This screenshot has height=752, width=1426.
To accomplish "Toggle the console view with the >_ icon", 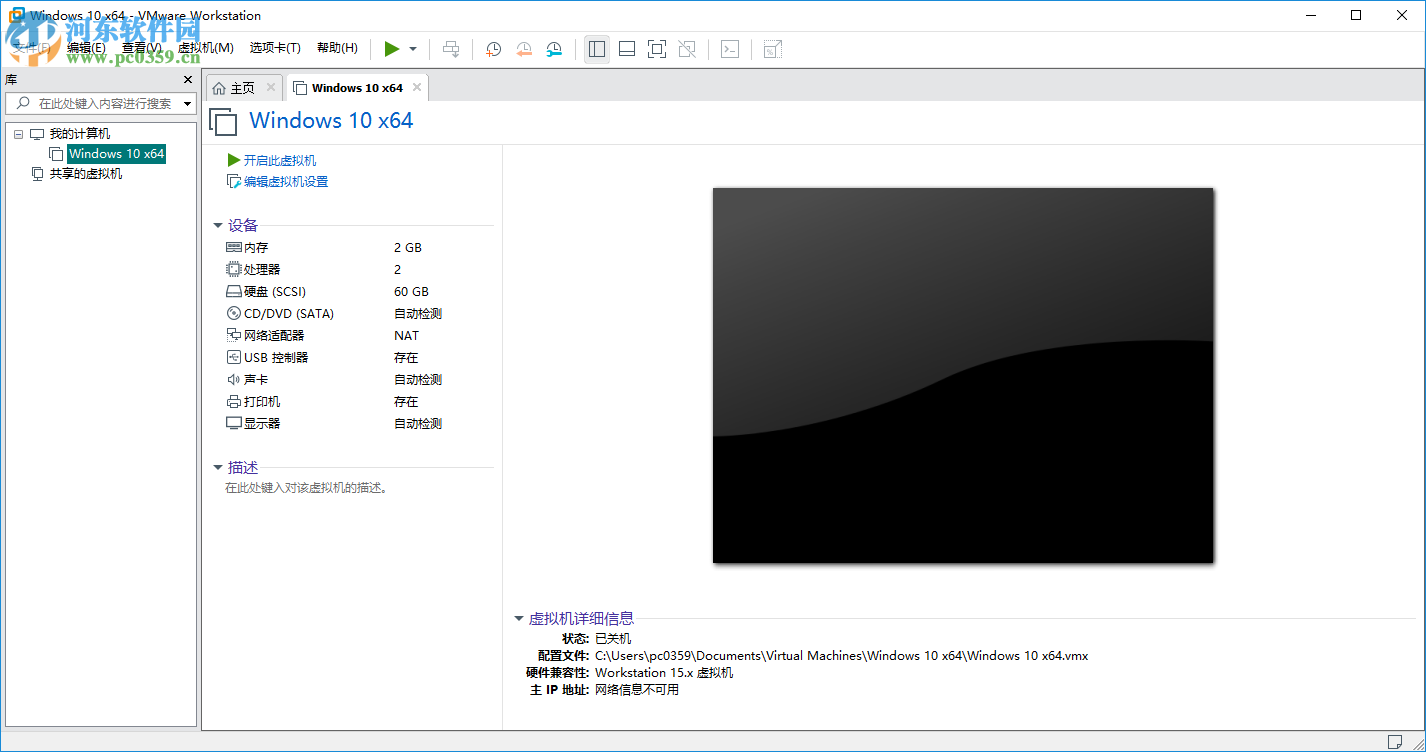I will click(x=729, y=48).
